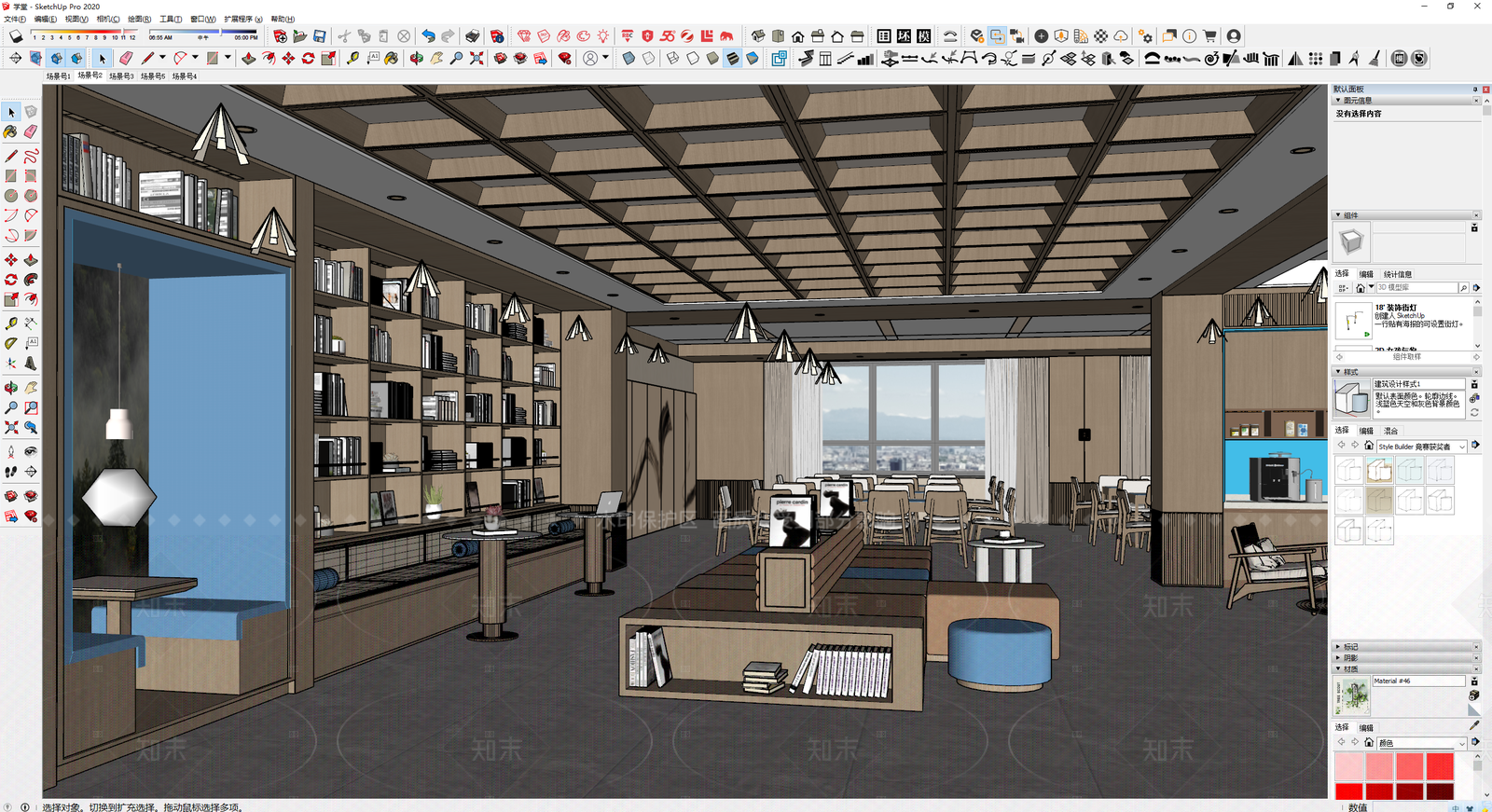Expand the 标记 panel section
The image size is (1492, 812).
tap(1404, 646)
